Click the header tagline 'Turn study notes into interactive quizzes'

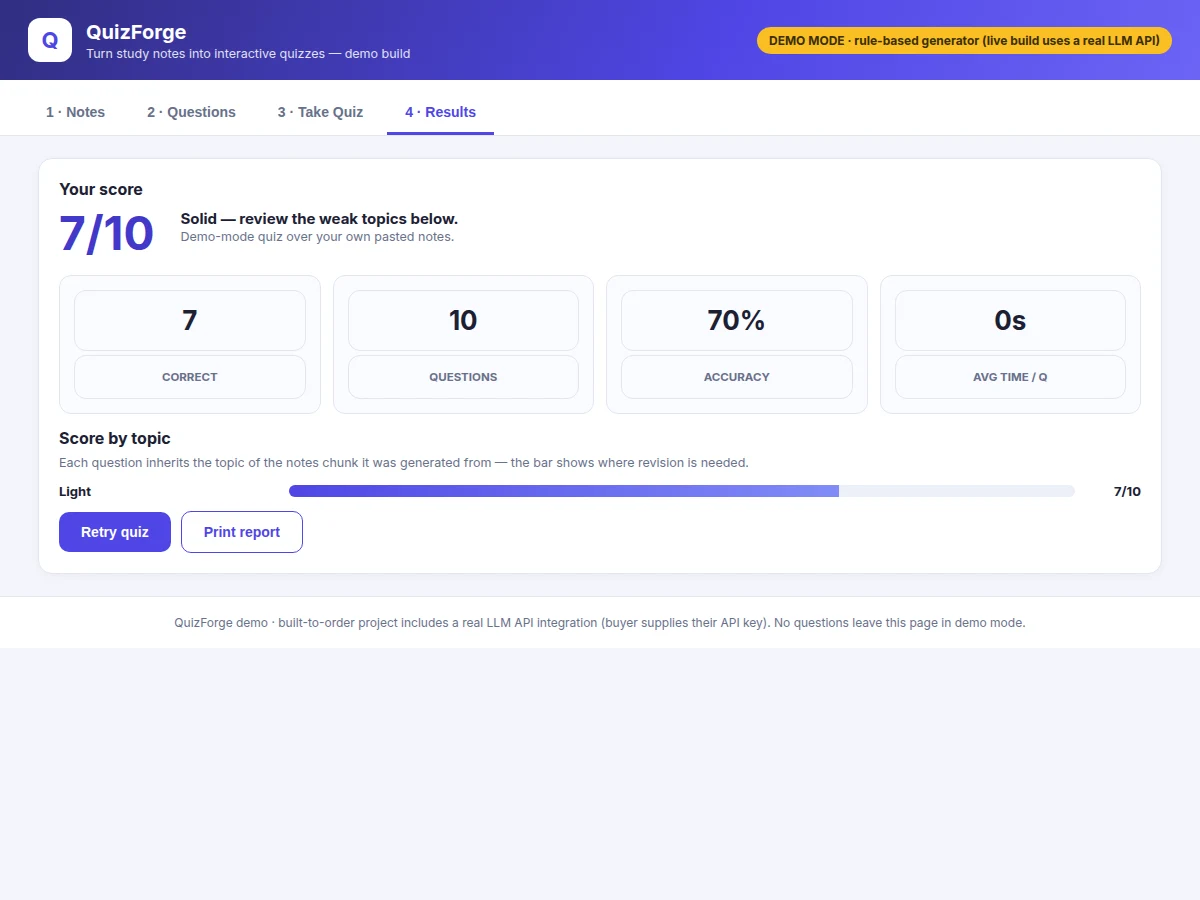point(248,54)
